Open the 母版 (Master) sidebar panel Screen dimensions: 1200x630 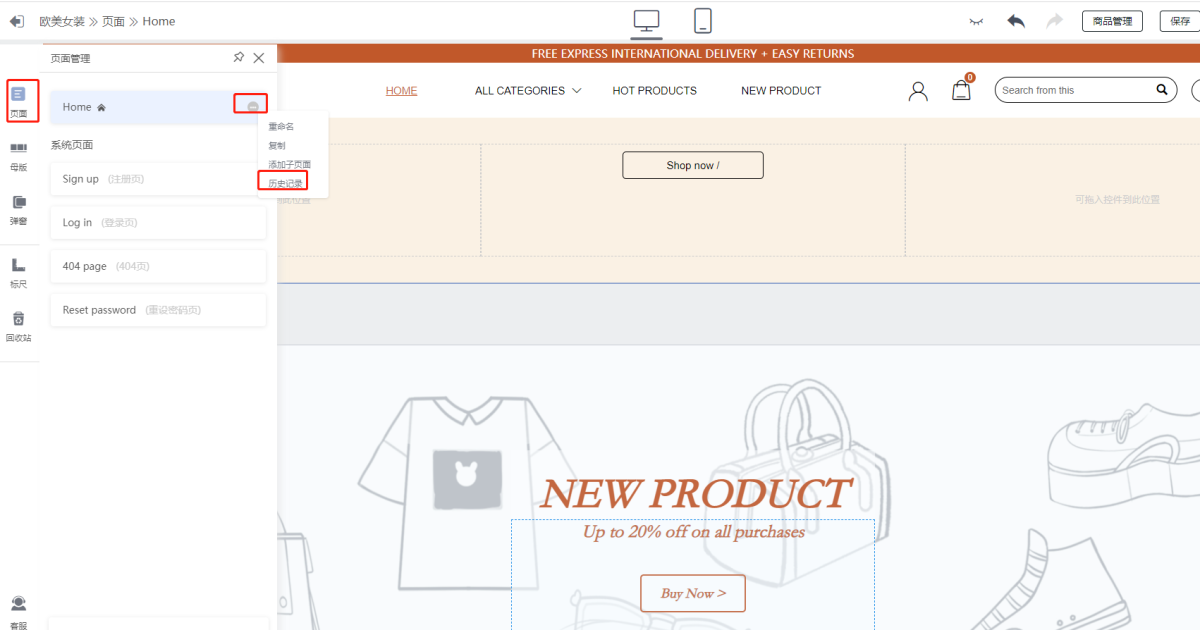pyautogui.click(x=18, y=155)
